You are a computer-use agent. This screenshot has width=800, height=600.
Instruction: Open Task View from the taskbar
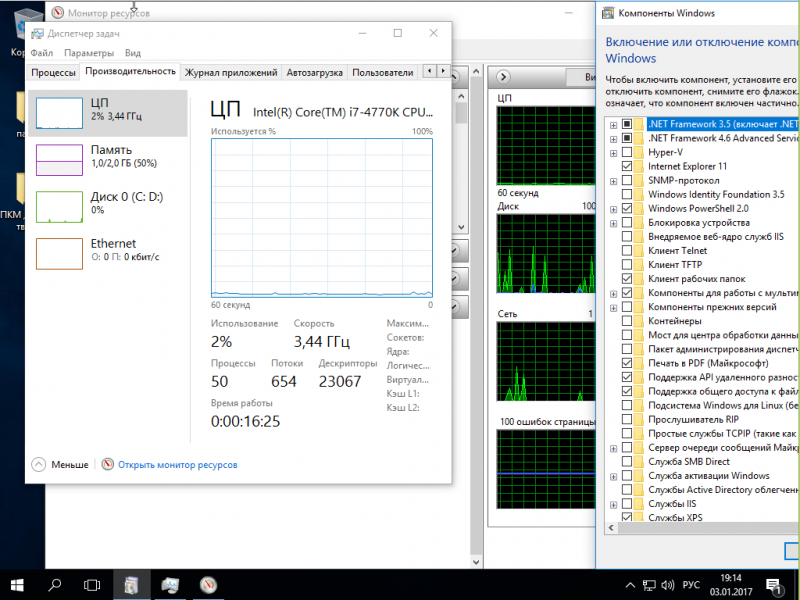[x=92, y=585]
